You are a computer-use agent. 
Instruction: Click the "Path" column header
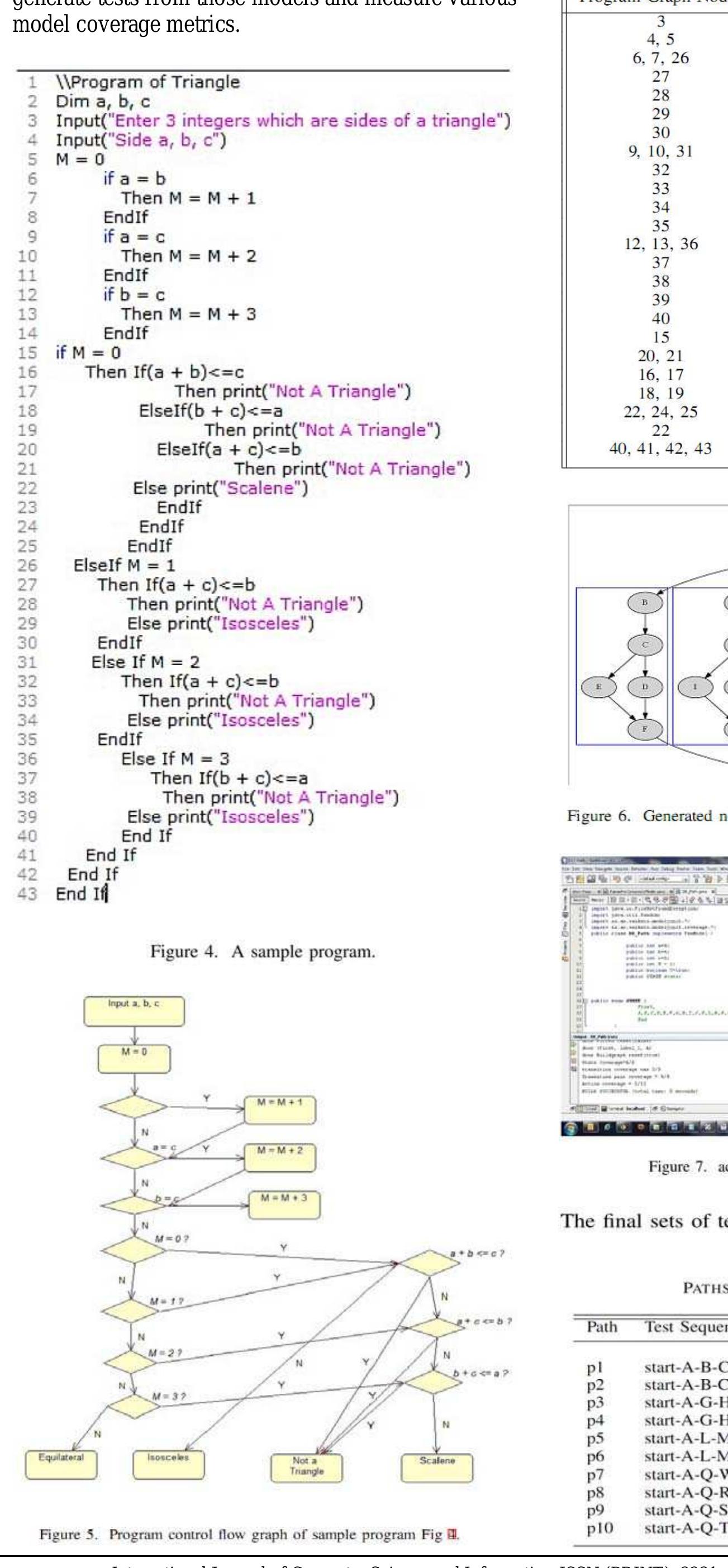[x=602, y=1327]
